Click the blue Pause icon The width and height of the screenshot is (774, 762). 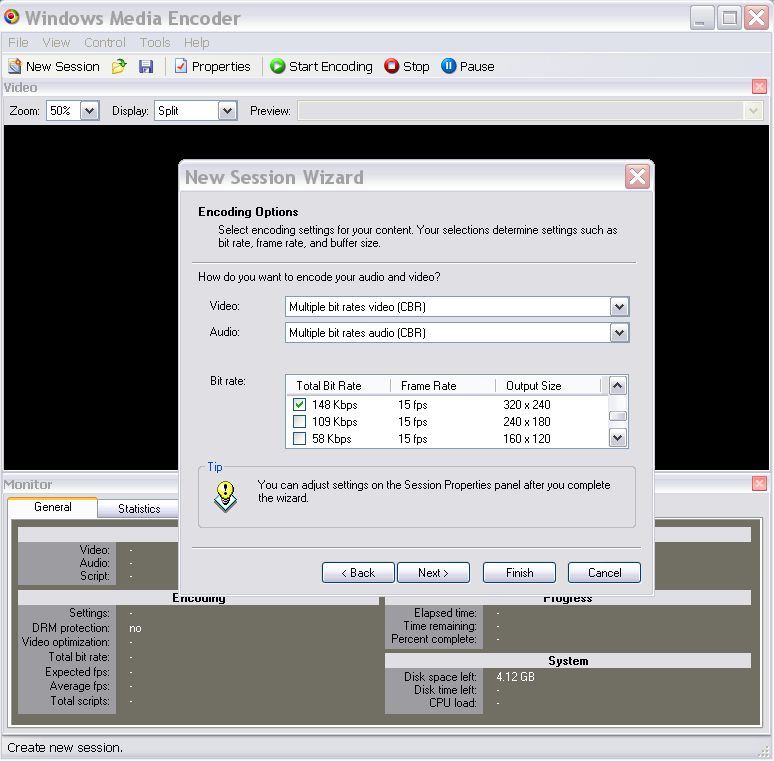click(x=448, y=66)
